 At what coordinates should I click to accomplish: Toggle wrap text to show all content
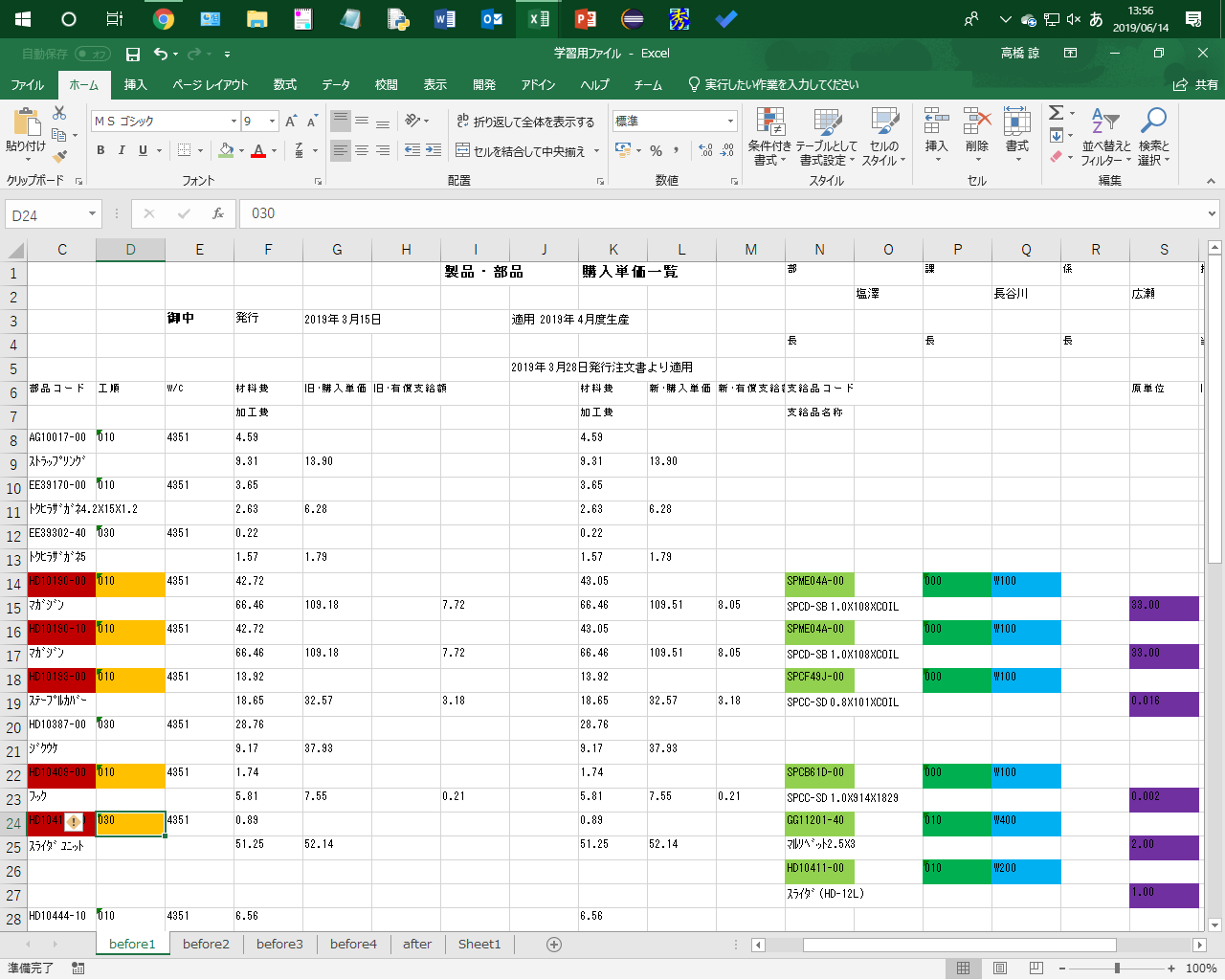(x=525, y=122)
